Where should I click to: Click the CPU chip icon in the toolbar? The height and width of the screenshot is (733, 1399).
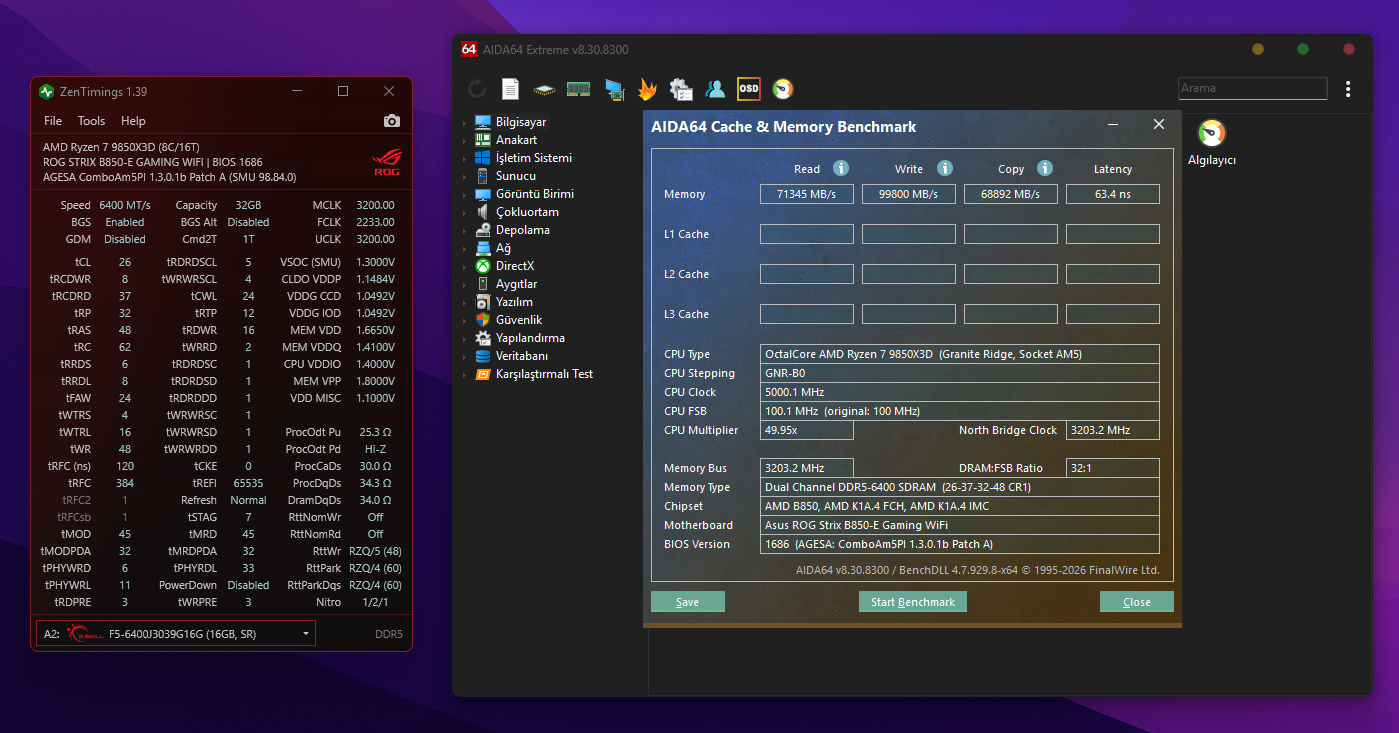pyautogui.click(x=544, y=89)
